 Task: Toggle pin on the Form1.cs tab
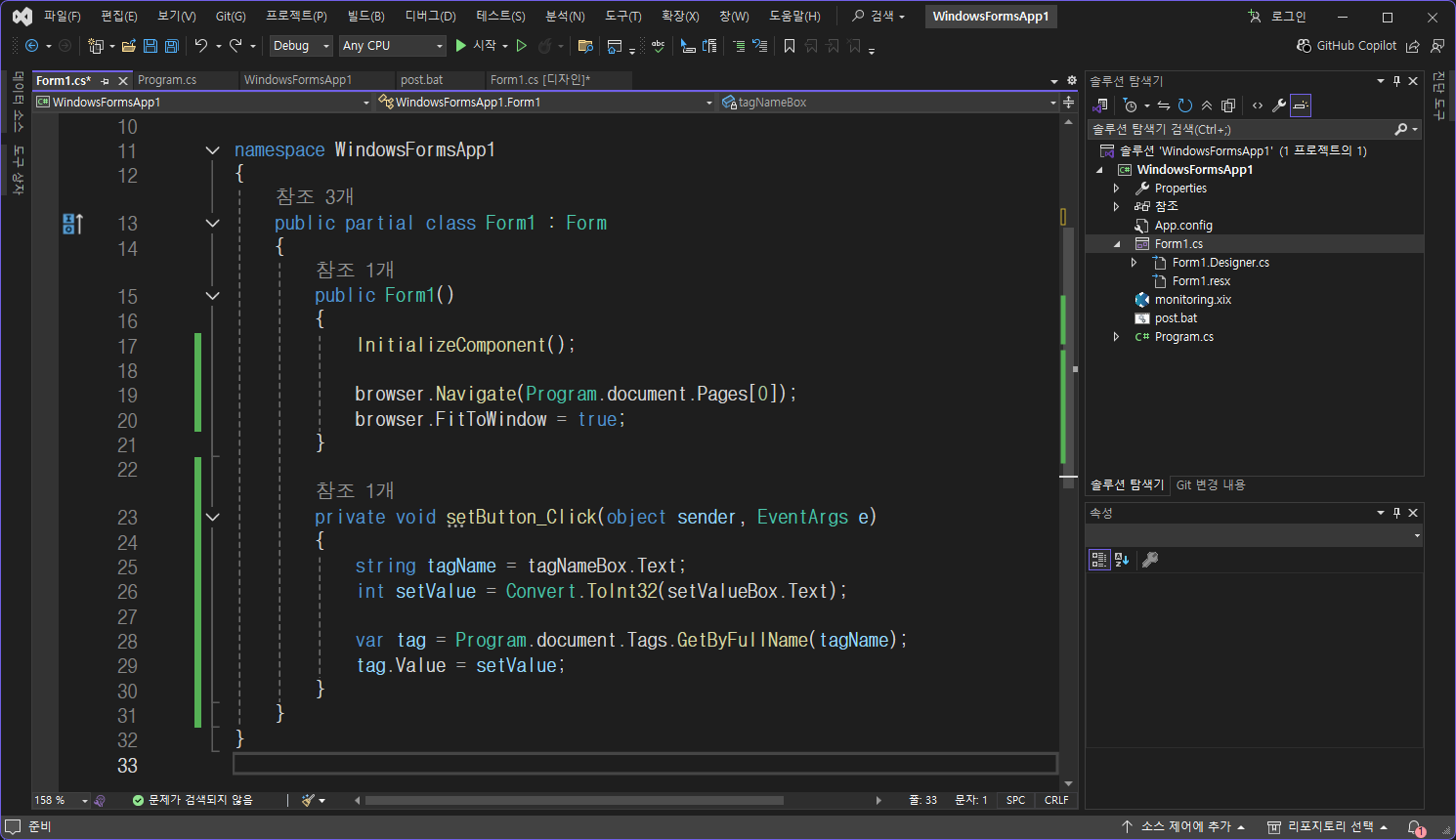click(106, 81)
